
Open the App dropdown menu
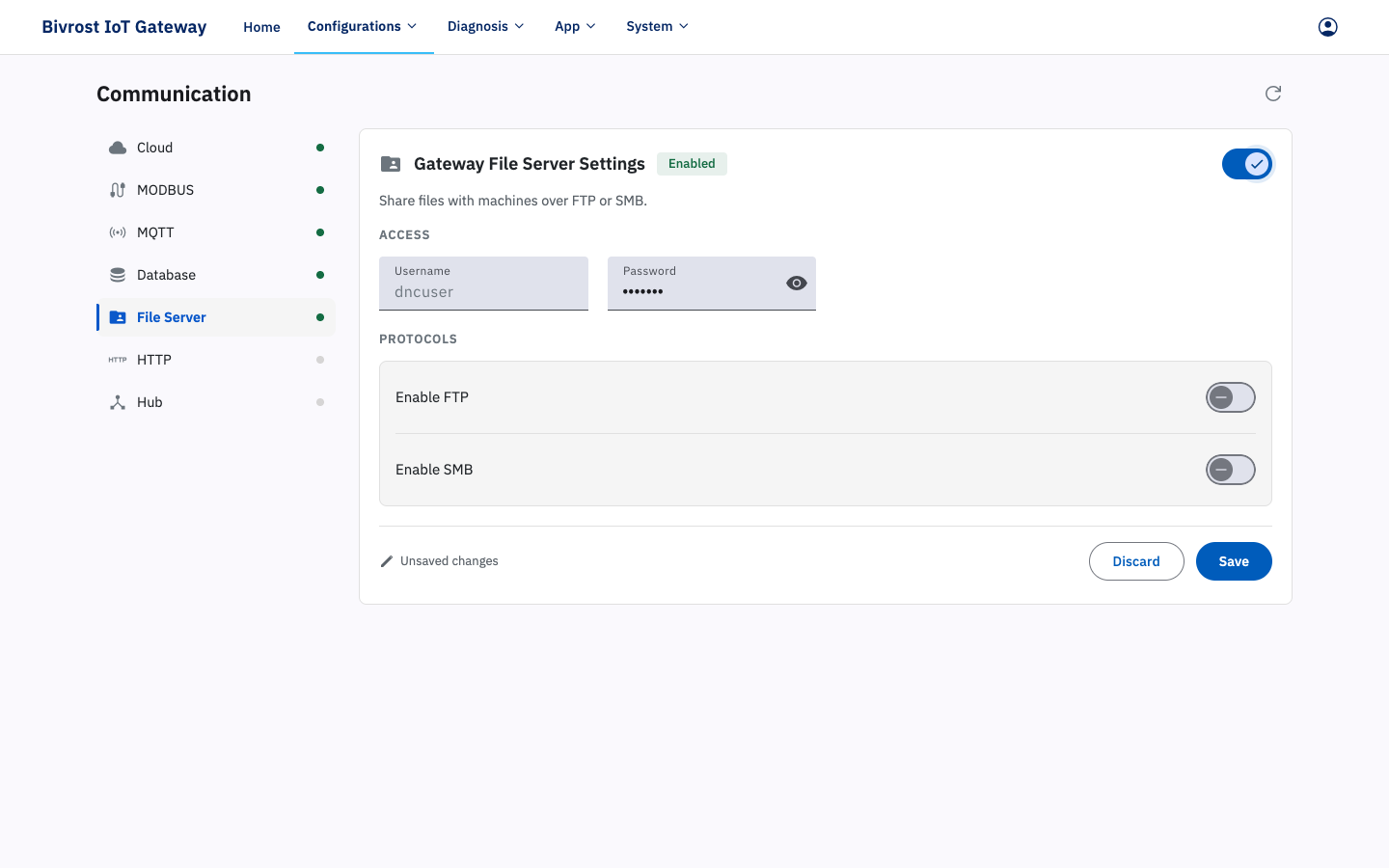pos(576,27)
